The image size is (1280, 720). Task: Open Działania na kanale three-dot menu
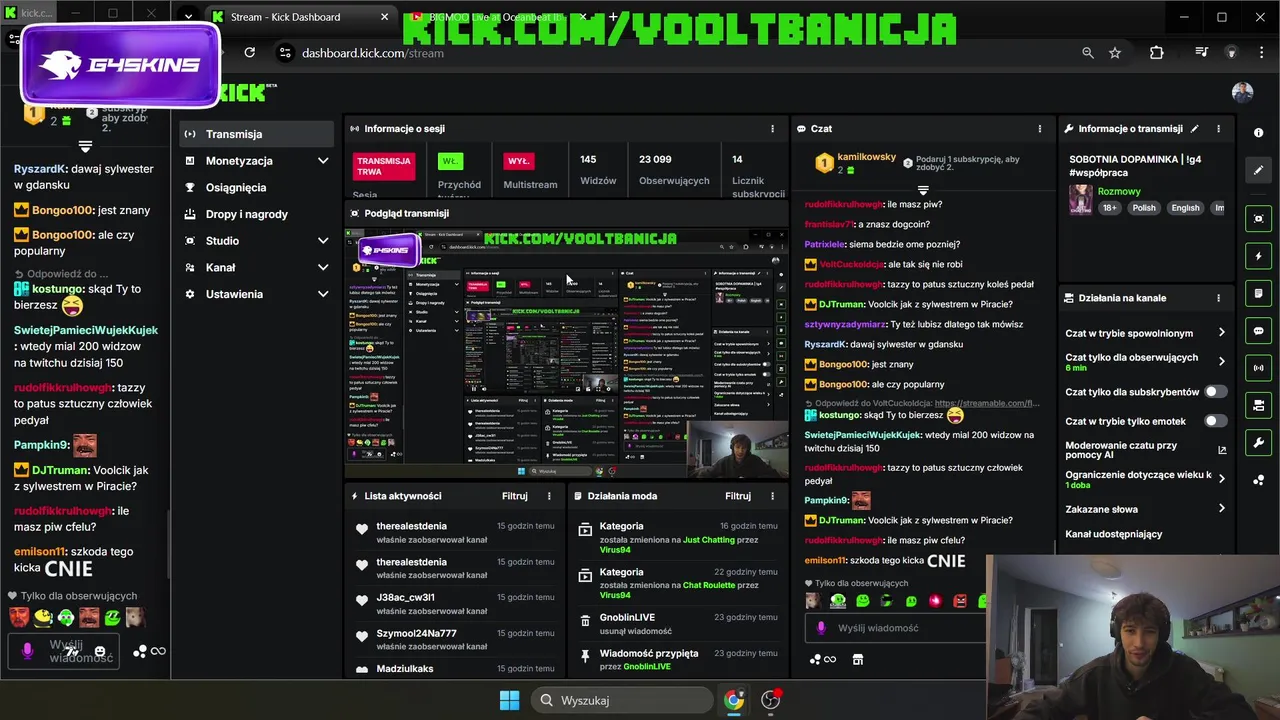[1218, 298]
